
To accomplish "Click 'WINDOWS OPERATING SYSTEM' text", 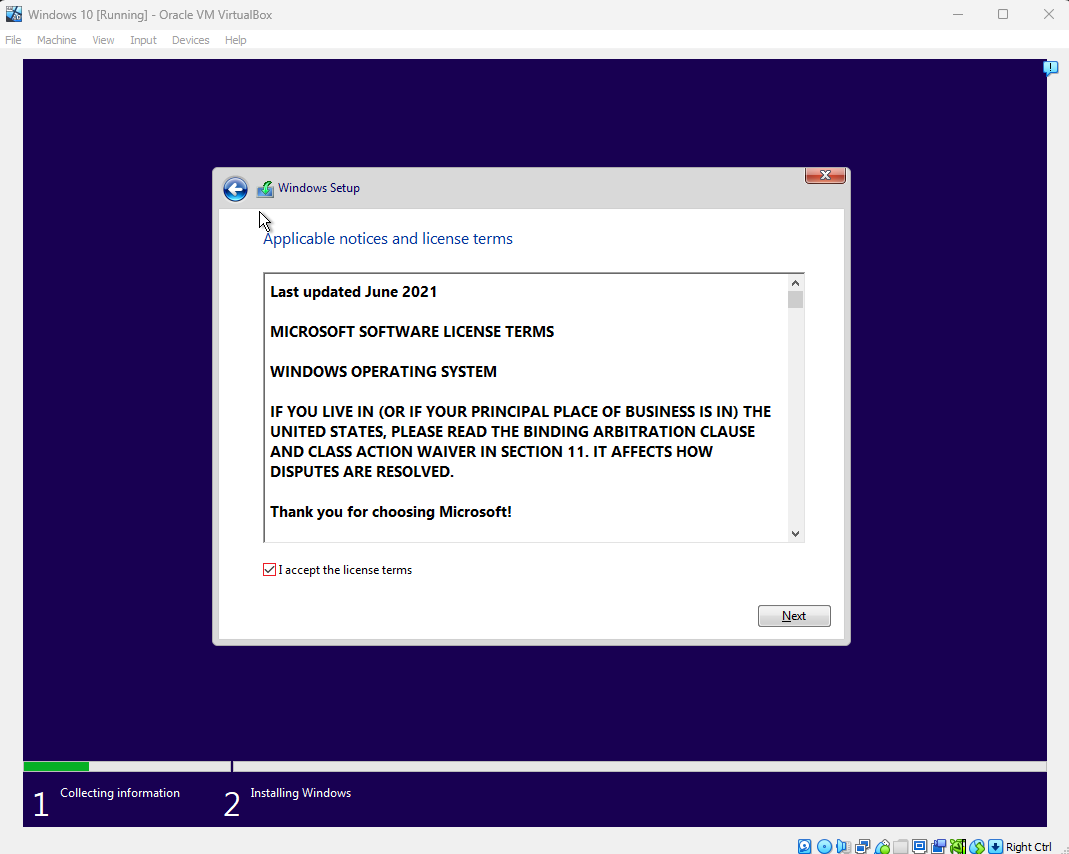I will point(383,371).
